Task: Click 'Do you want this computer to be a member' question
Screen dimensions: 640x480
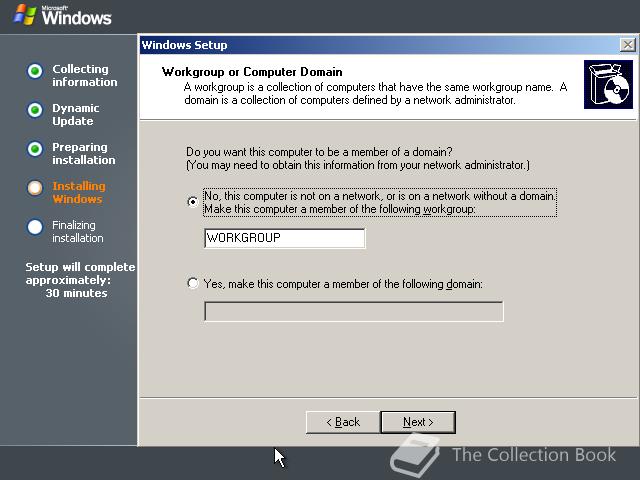Action: point(319,152)
